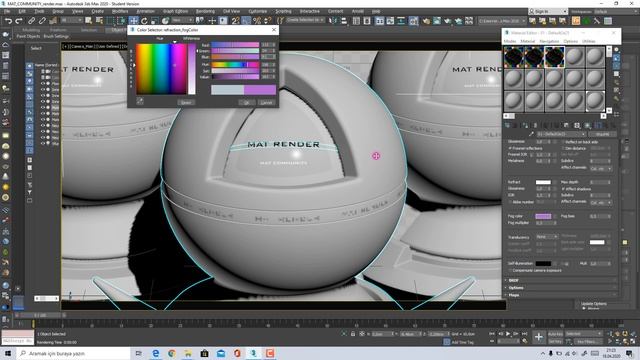Activate the Select and Scale tool
Screen dimensions: 640x360
point(155,20)
